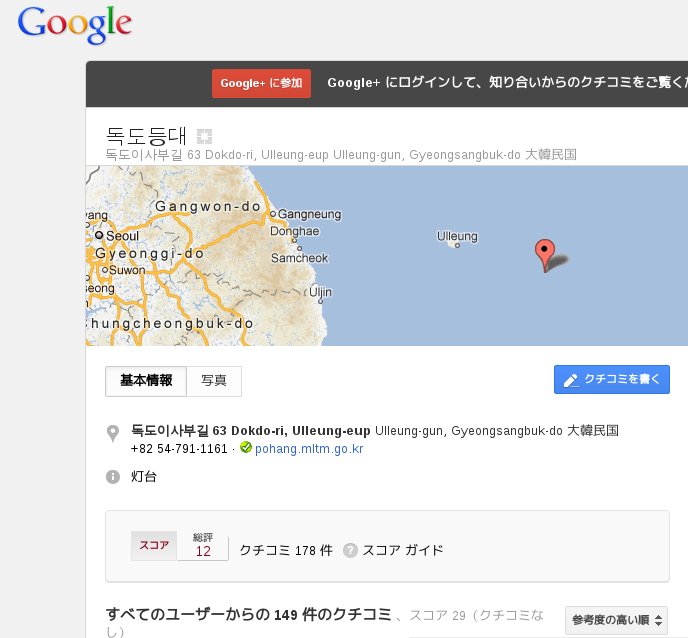This screenshot has width=688, height=638.
Task: Click the Gangwon-do region label on map
Action: click(x=208, y=206)
